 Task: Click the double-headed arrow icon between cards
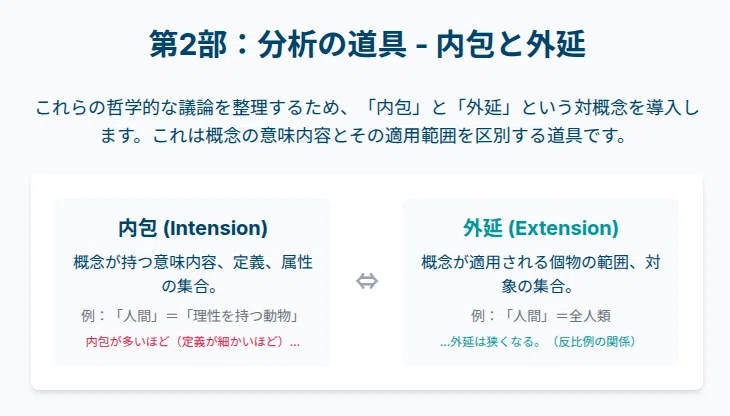point(367,282)
